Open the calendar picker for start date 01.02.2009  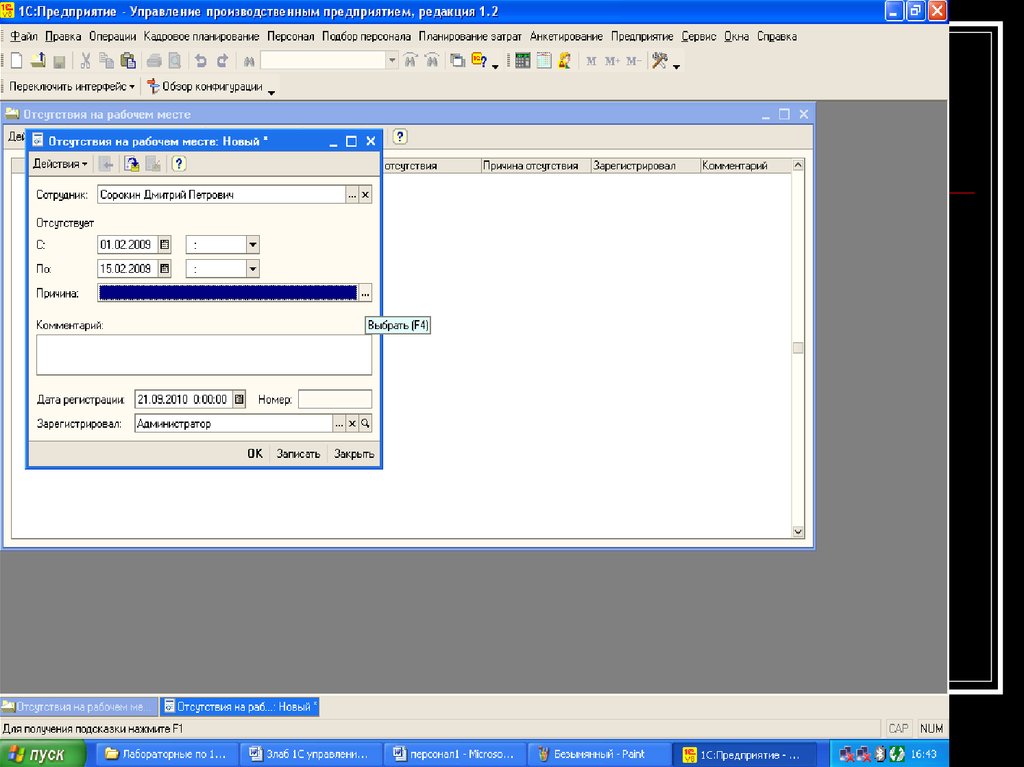coord(165,244)
